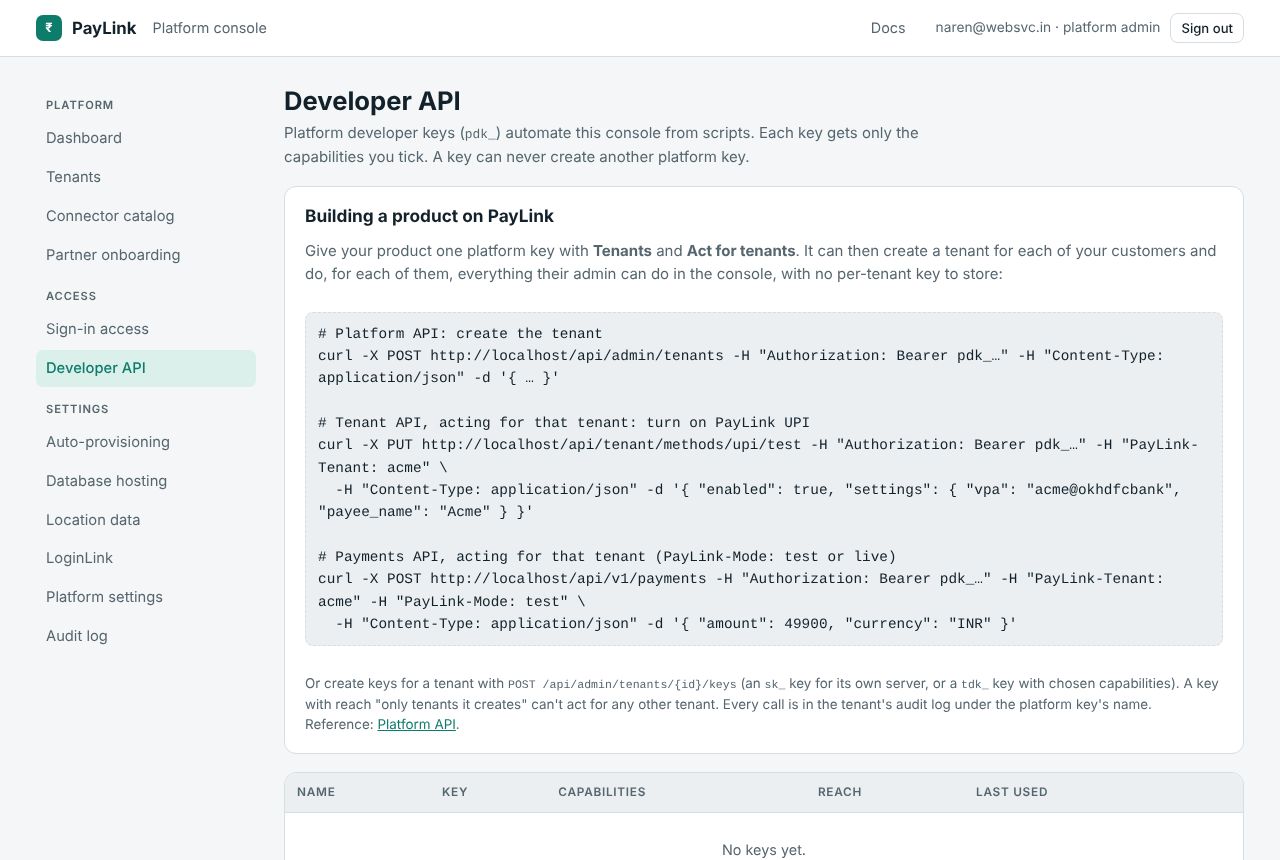This screenshot has width=1280, height=860.
Task: Click the 'POST /api/admin/tenants/{id}/keys' code text
Action: pyautogui.click(x=622, y=684)
